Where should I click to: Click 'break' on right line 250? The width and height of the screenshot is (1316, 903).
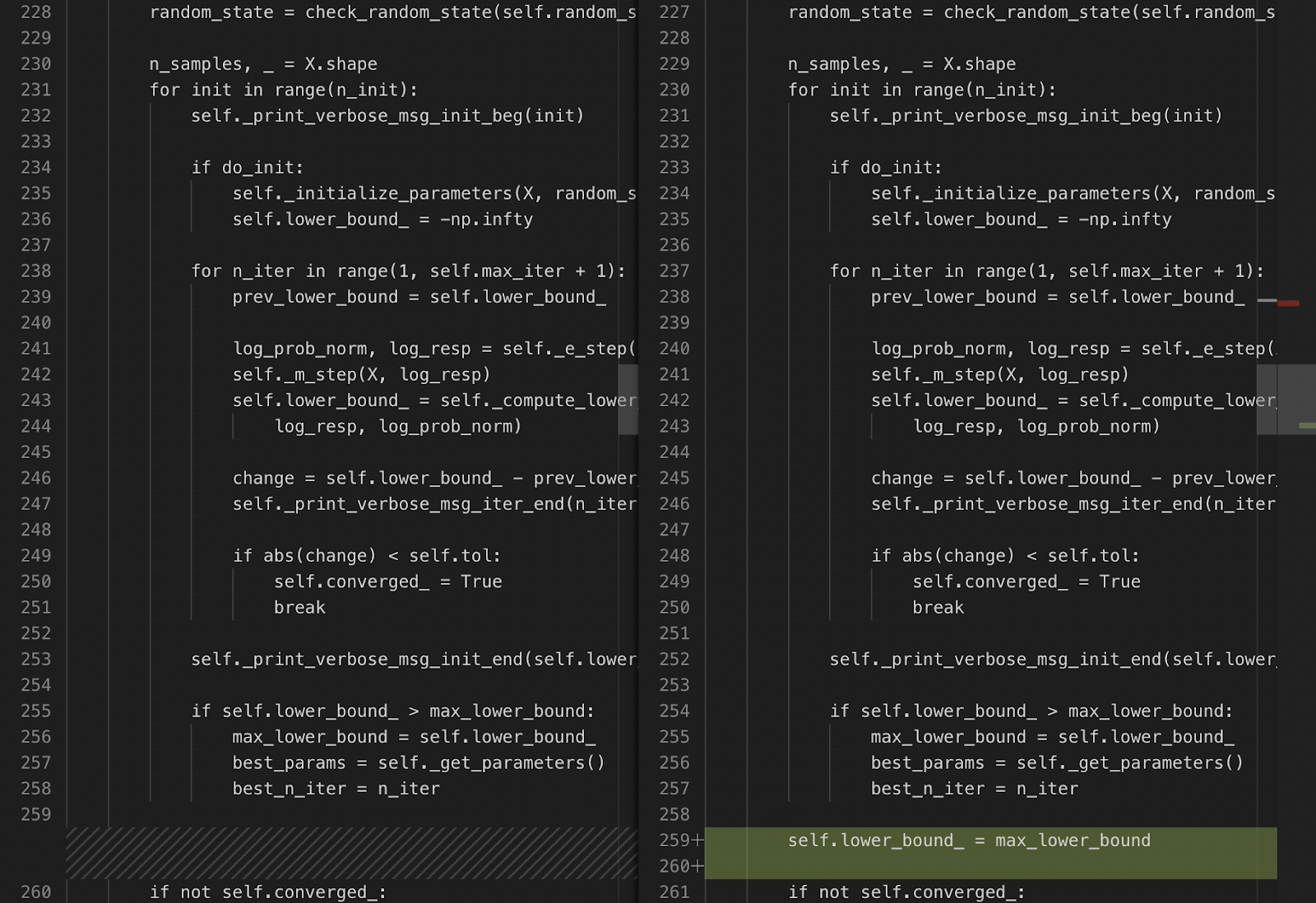point(938,608)
